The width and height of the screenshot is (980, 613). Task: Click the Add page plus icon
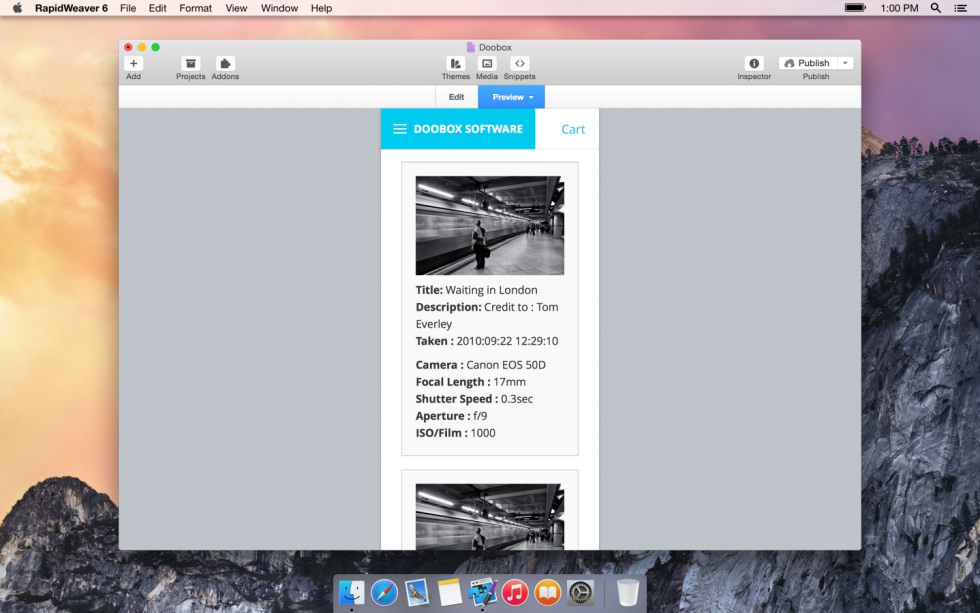133,63
